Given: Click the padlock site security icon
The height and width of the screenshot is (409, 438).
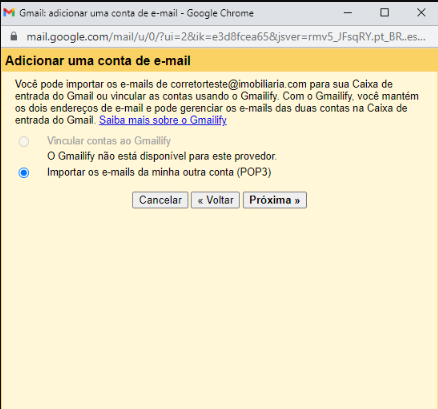Looking at the screenshot, I should (14, 36).
